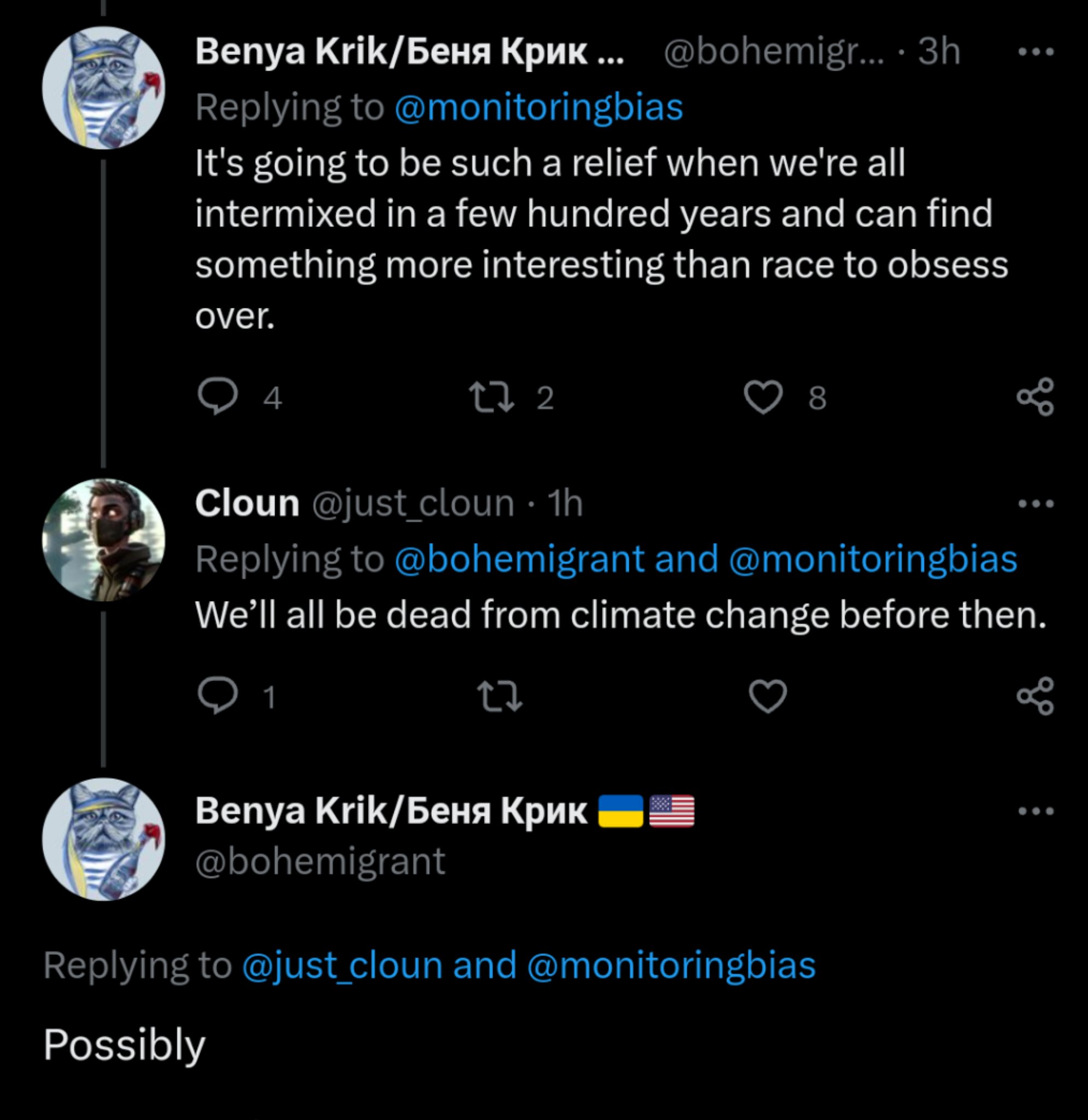Open Cloun display name profile
Image resolution: width=1088 pixels, height=1120 pixels.
[x=247, y=504]
